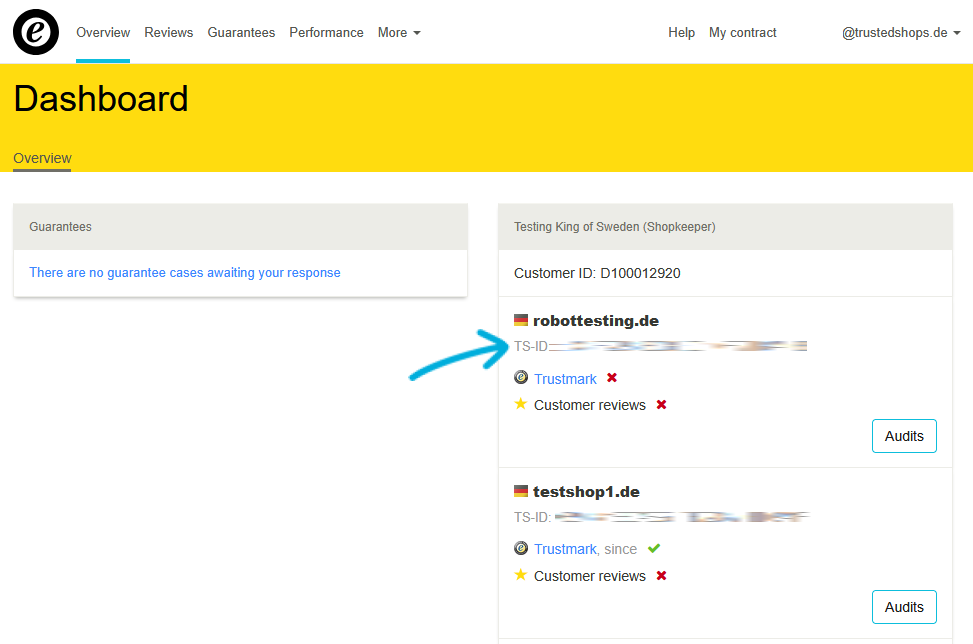Click German flag beside robottesting.de
The image size is (973, 644).
tap(520, 321)
